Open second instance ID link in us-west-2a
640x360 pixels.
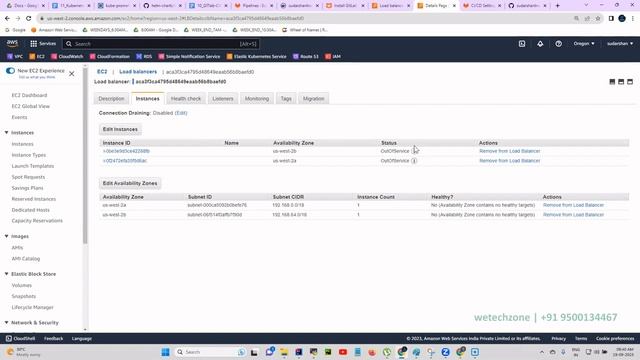[125, 161]
